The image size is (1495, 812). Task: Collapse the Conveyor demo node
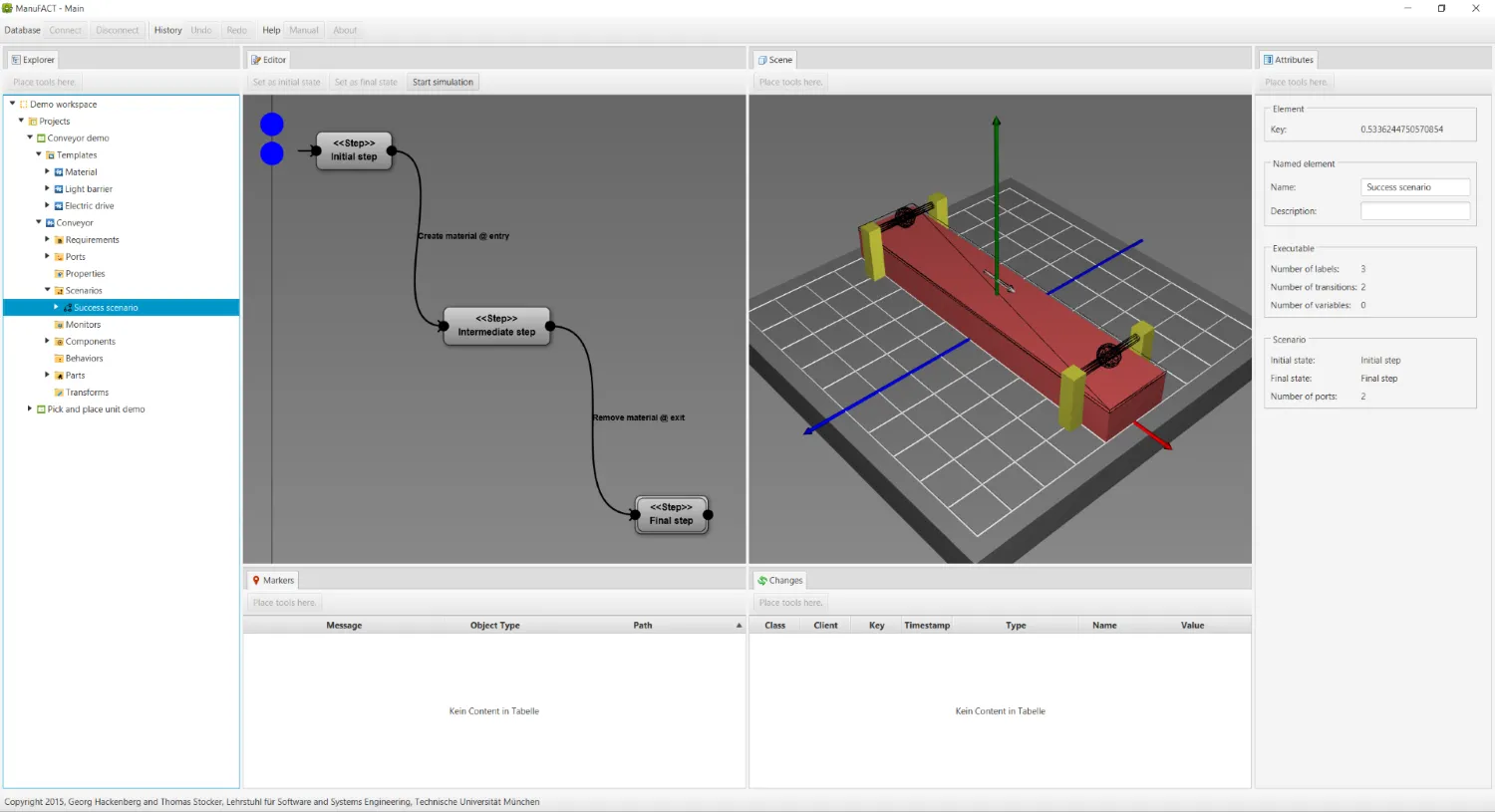tap(30, 137)
